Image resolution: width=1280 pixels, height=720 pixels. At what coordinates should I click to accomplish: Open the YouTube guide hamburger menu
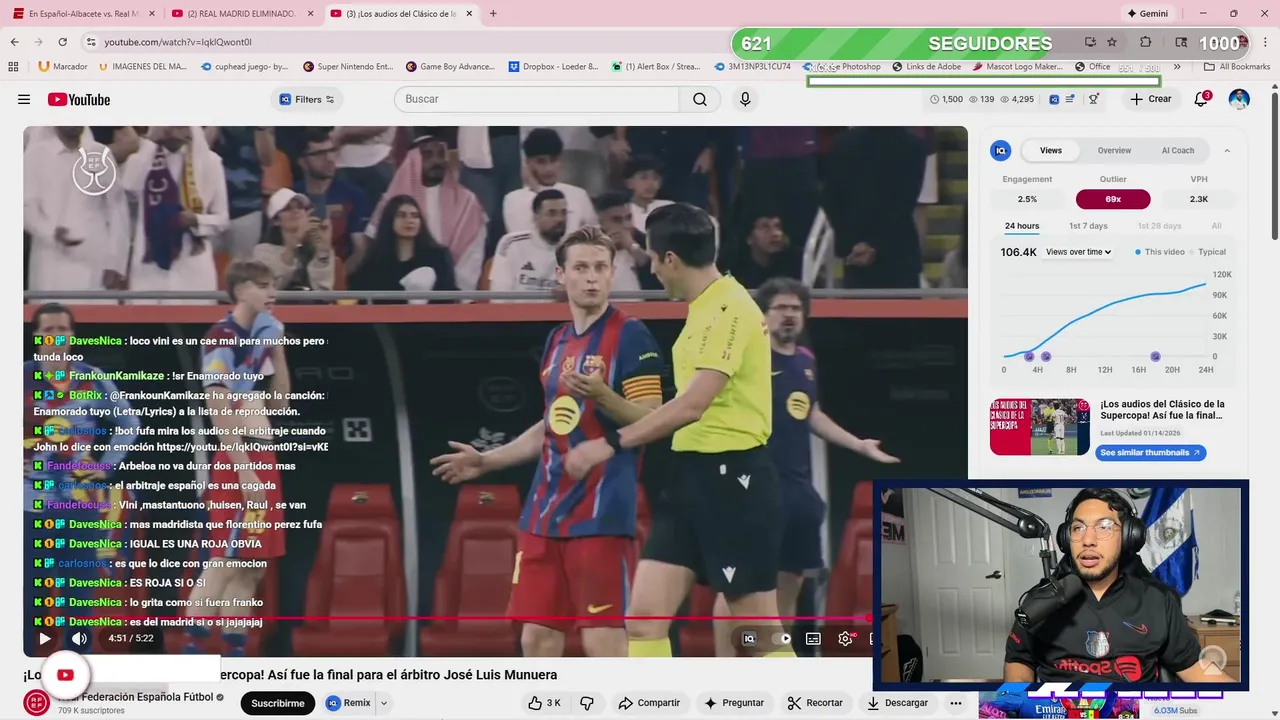(x=24, y=99)
